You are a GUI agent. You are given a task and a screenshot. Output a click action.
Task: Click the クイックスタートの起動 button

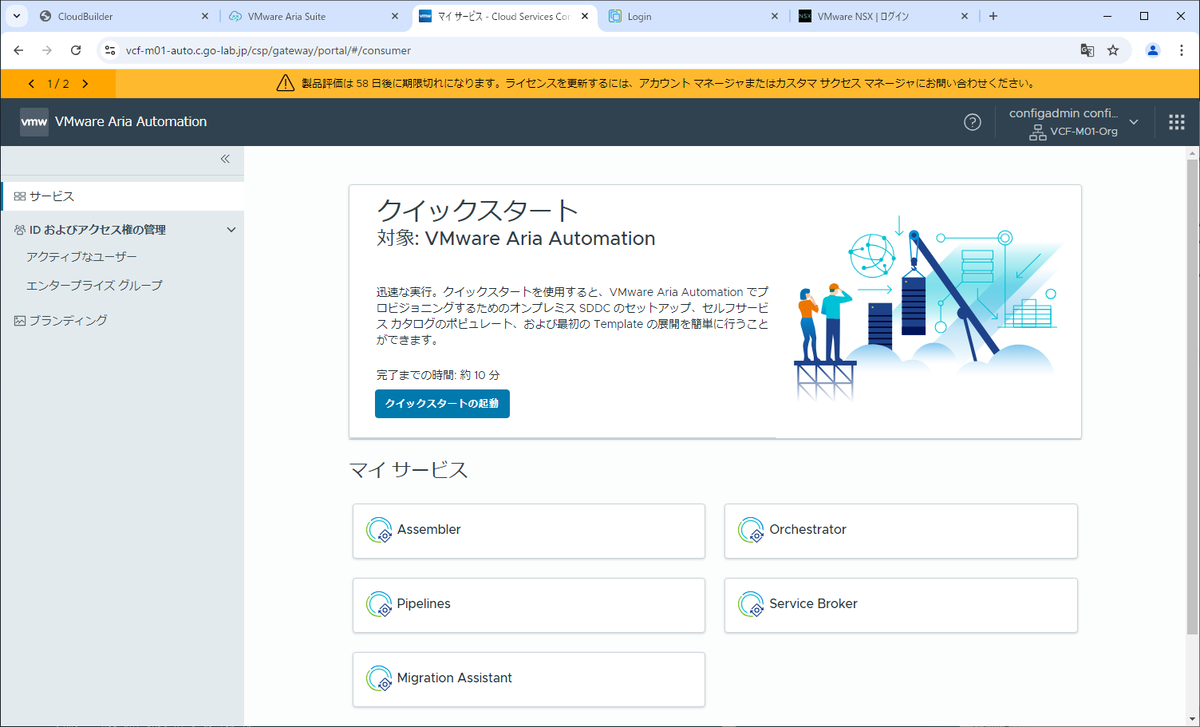[442, 403]
